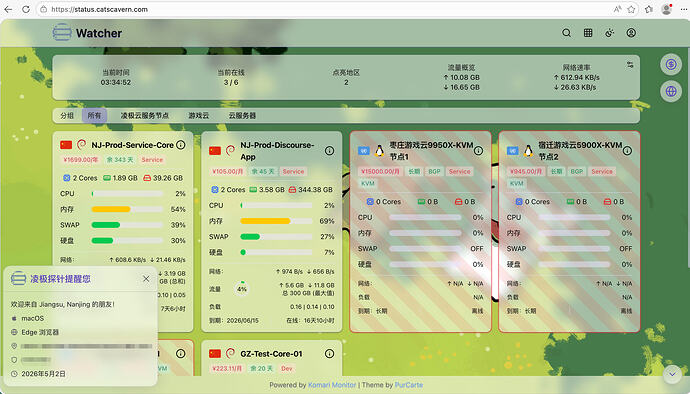Image resolution: width=690 pixels, height=394 pixels.
Task: Switch to the grid/table view icon
Action: coord(588,33)
